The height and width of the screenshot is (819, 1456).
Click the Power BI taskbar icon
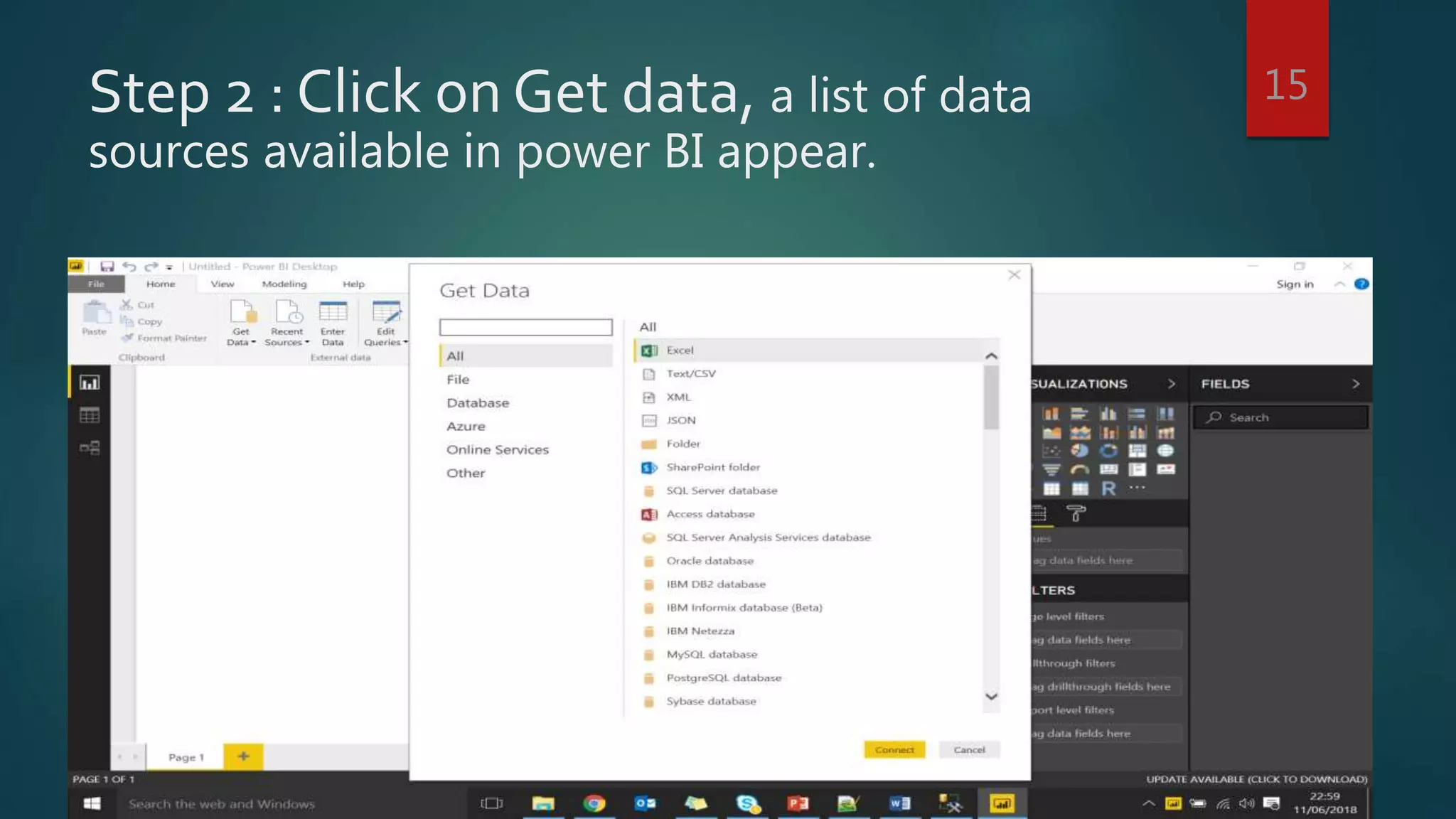(1002, 803)
